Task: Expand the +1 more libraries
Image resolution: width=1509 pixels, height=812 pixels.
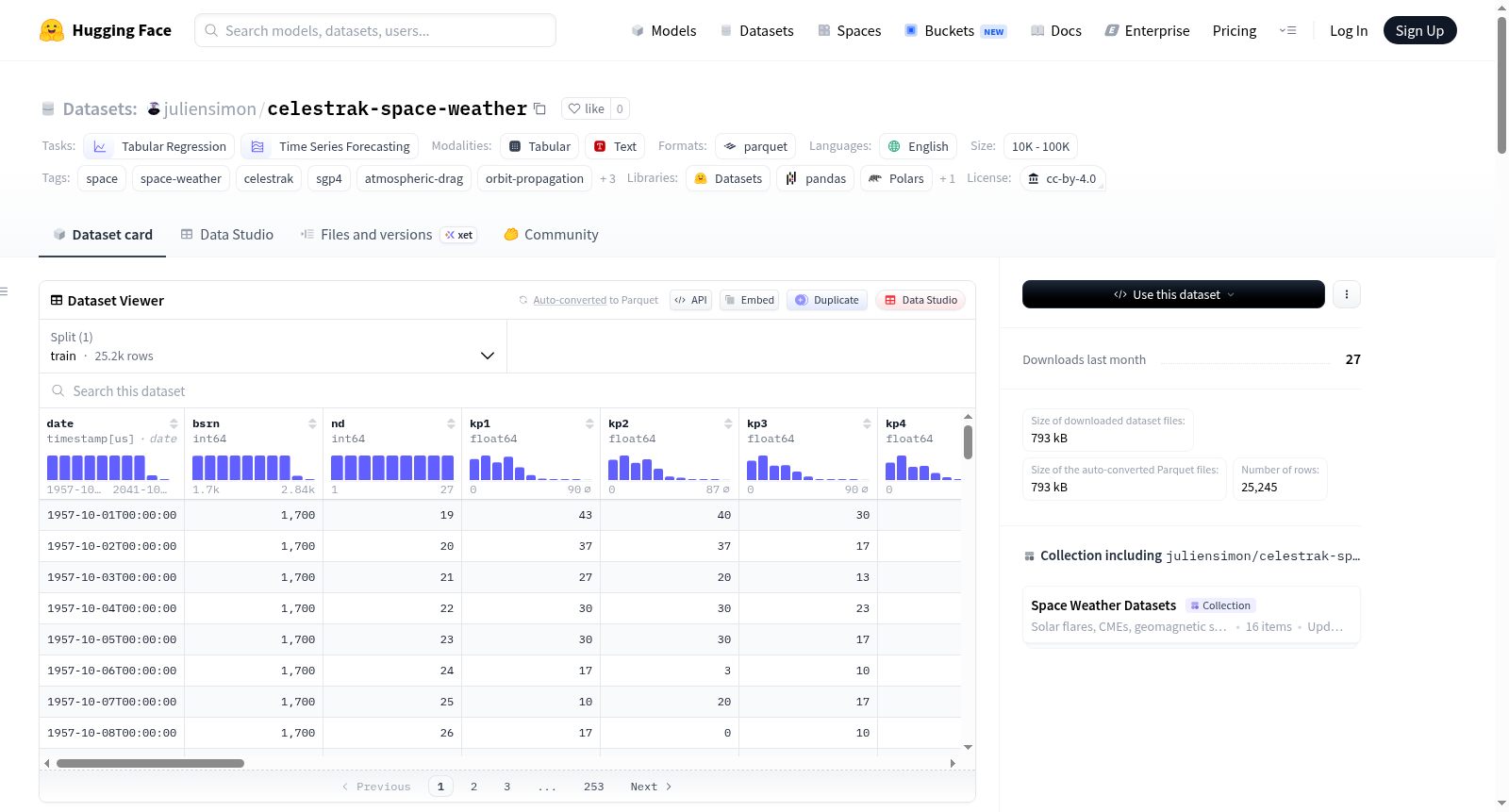Action: (x=947, y=178)
